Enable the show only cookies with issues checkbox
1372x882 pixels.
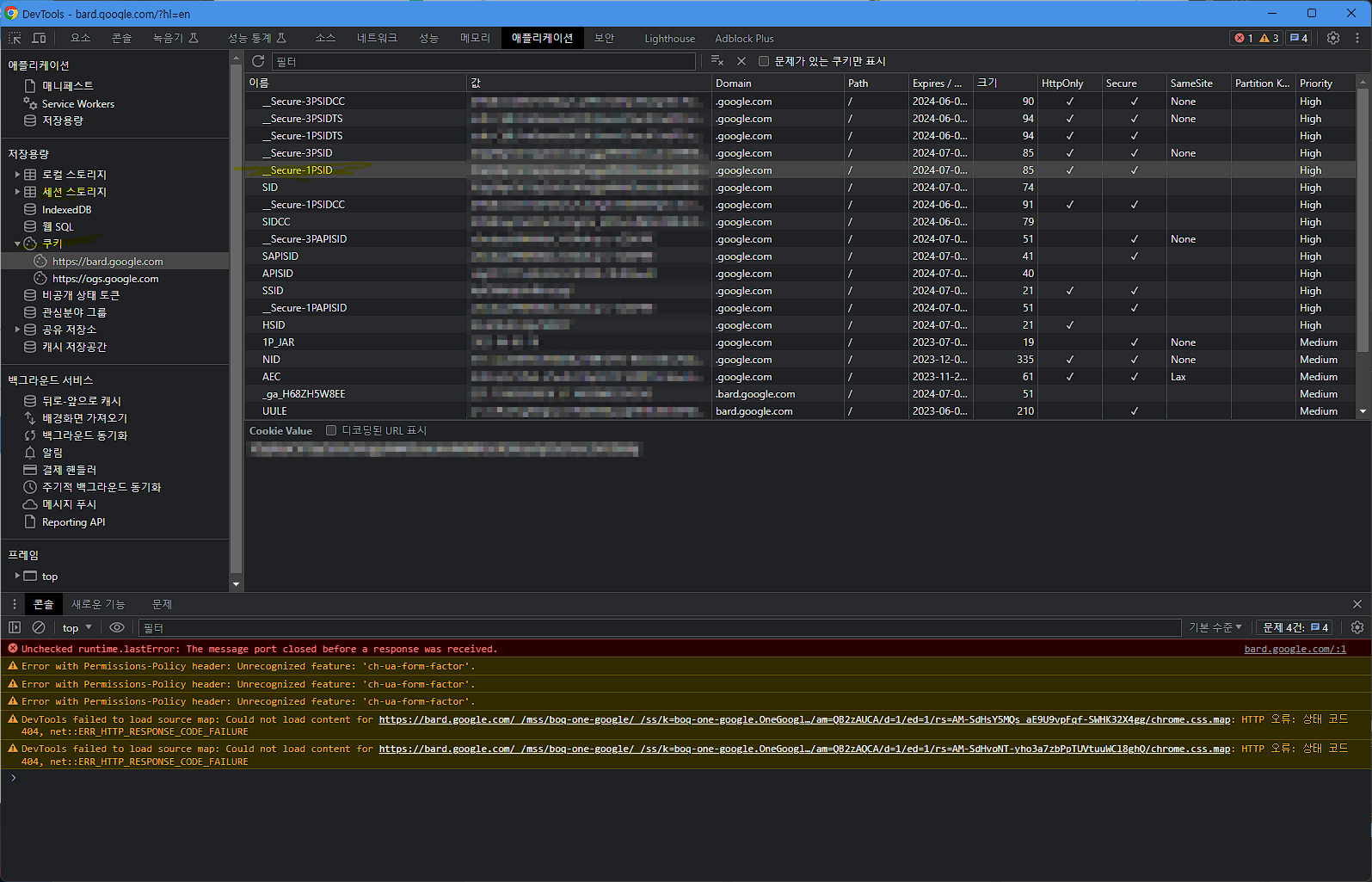[x=764, y=61]
